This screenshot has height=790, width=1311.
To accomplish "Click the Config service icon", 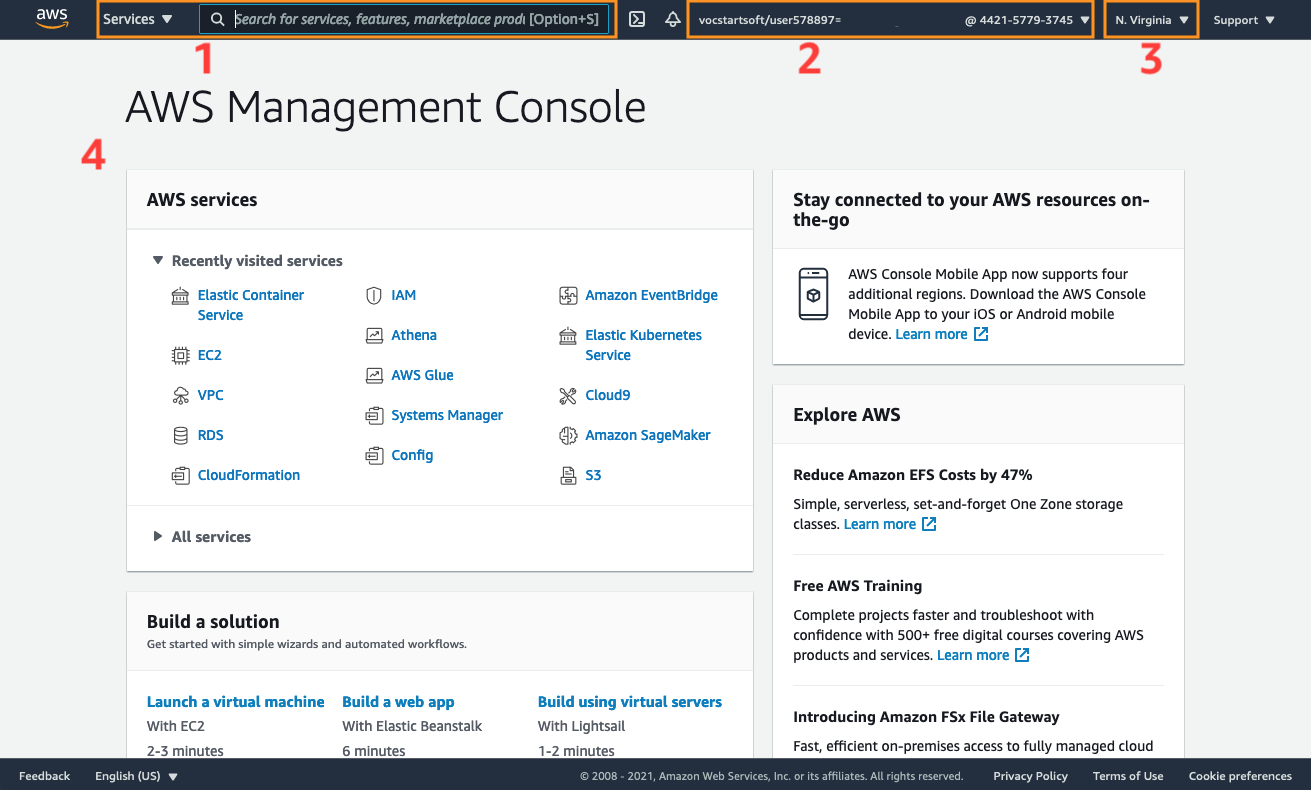I will click(374, 455).
